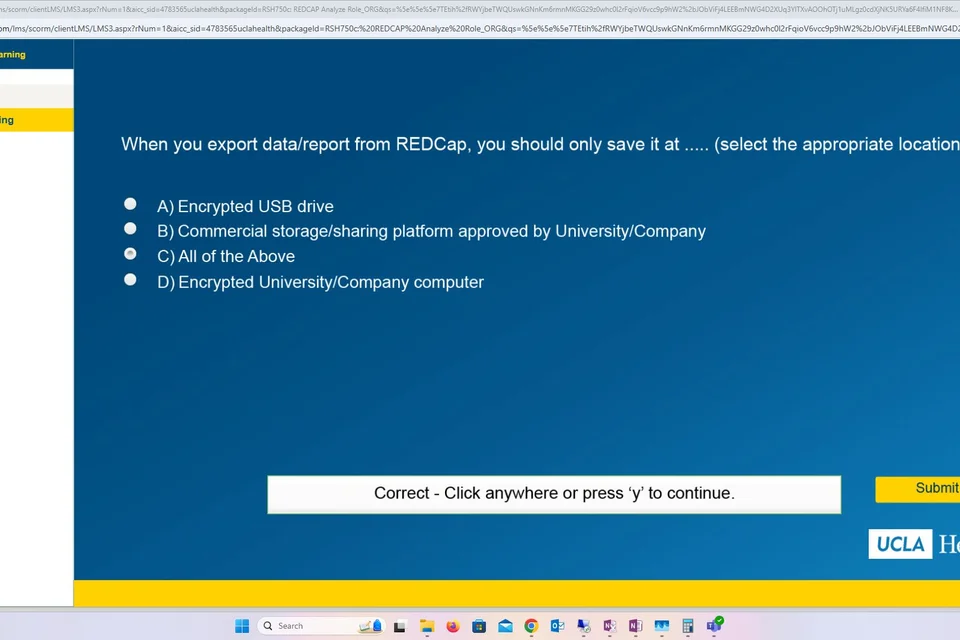
Task: Click the 'Commercial storage/sharing platform' answer text
Action: (x=441, y=232)
